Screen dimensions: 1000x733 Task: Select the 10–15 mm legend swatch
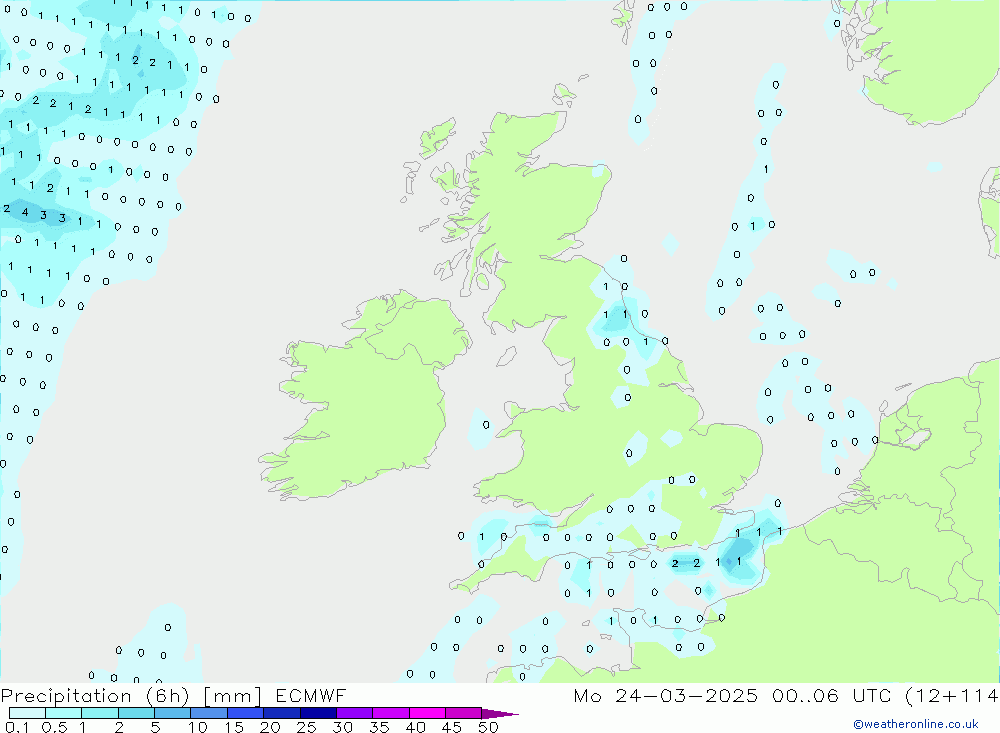[x=209, y=713]
